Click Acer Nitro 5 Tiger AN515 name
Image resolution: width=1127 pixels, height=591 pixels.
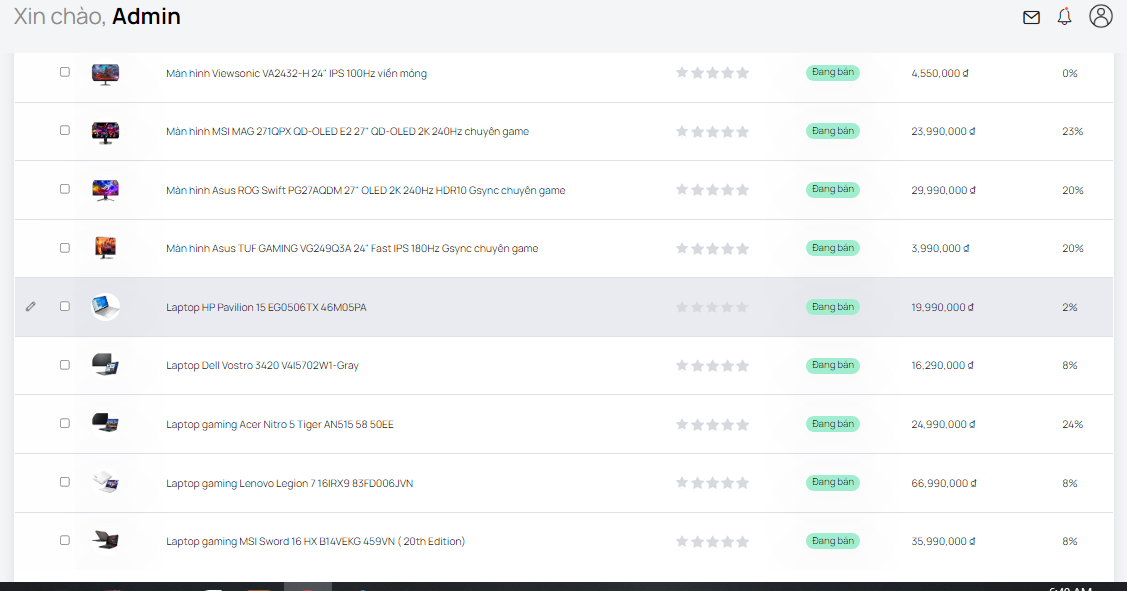pyautogui.click(x=280, y=425)
